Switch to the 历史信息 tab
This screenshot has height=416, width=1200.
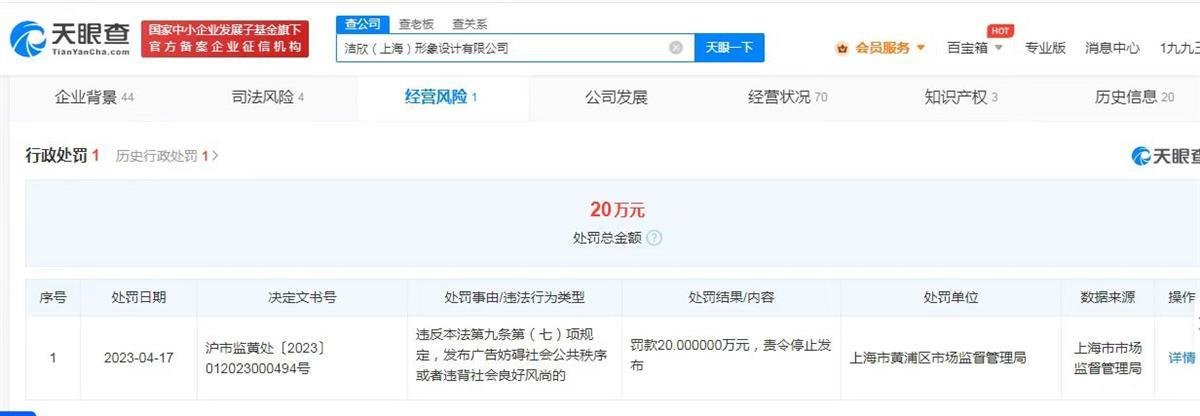[1135, 97]
